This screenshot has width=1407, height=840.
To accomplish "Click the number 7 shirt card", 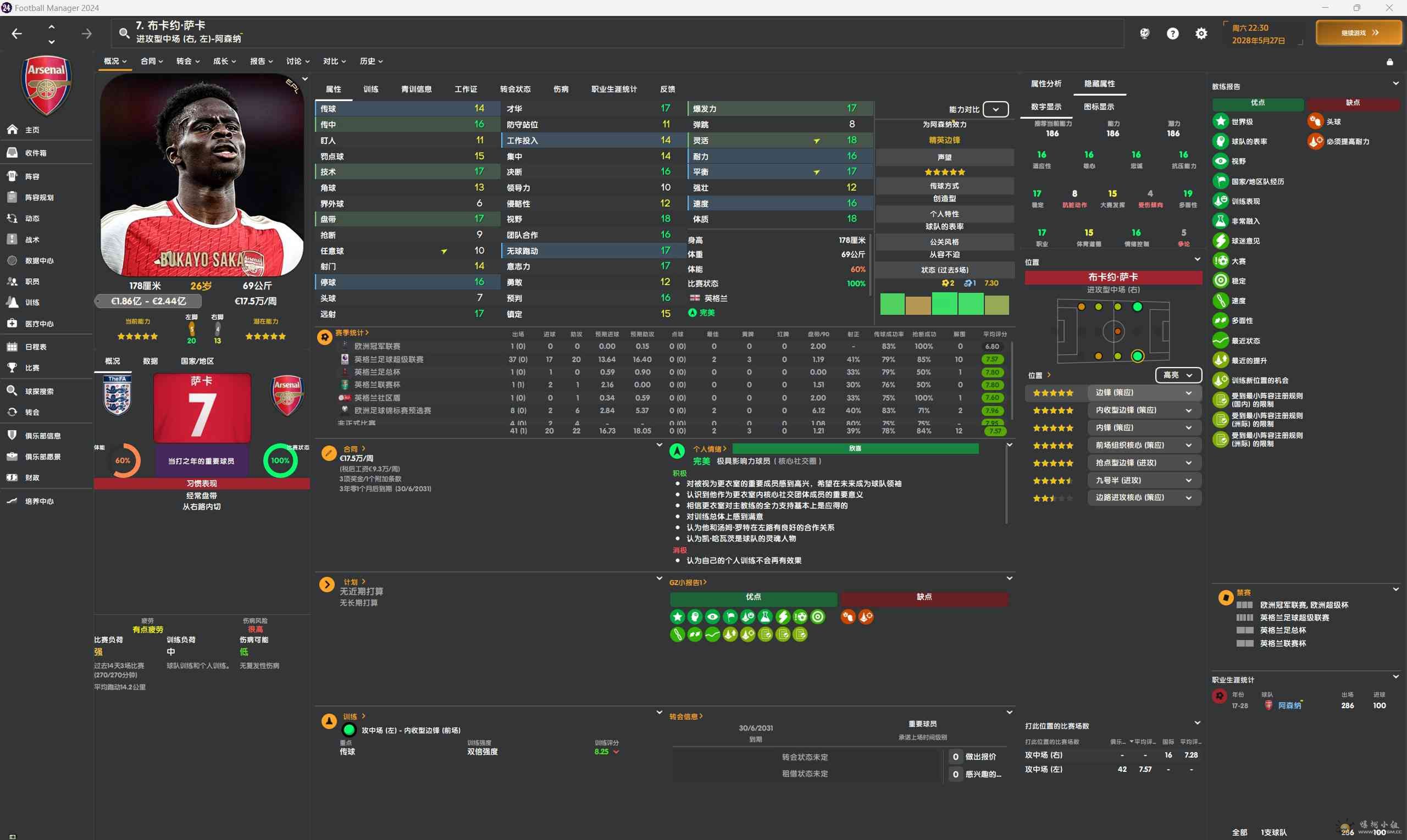I will pos(202,408).
